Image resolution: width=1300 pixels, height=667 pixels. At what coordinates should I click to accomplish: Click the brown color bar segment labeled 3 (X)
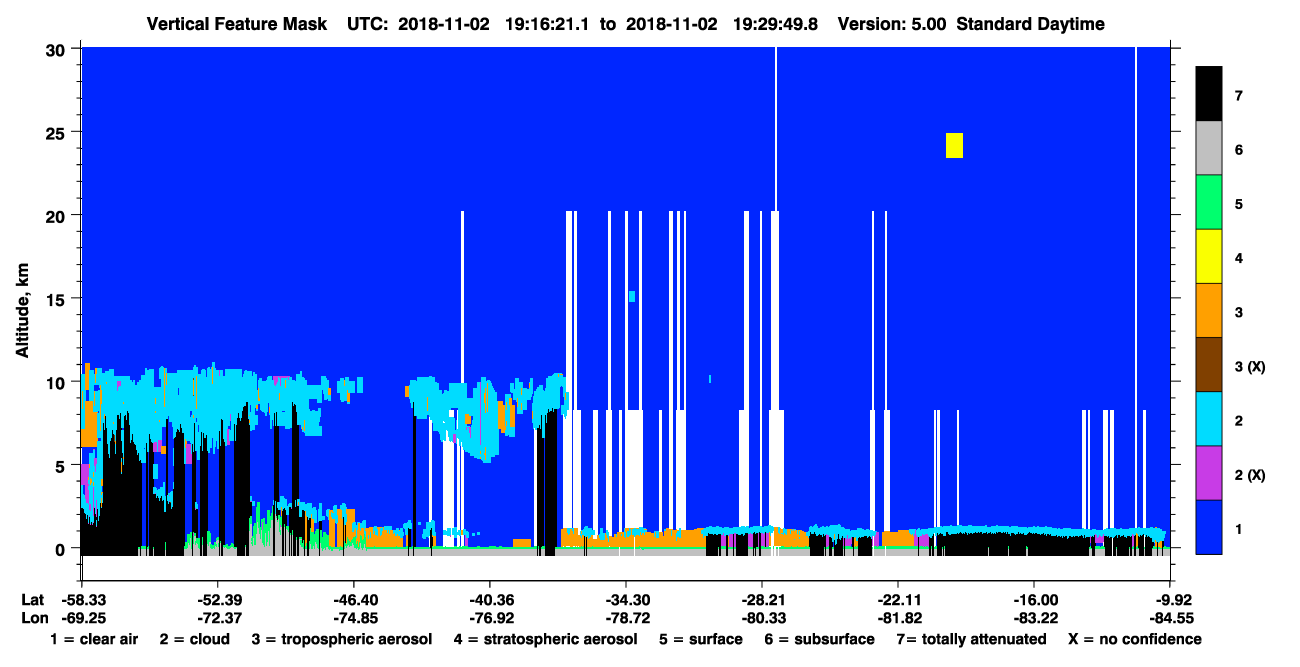click(x=1209, y=365)
